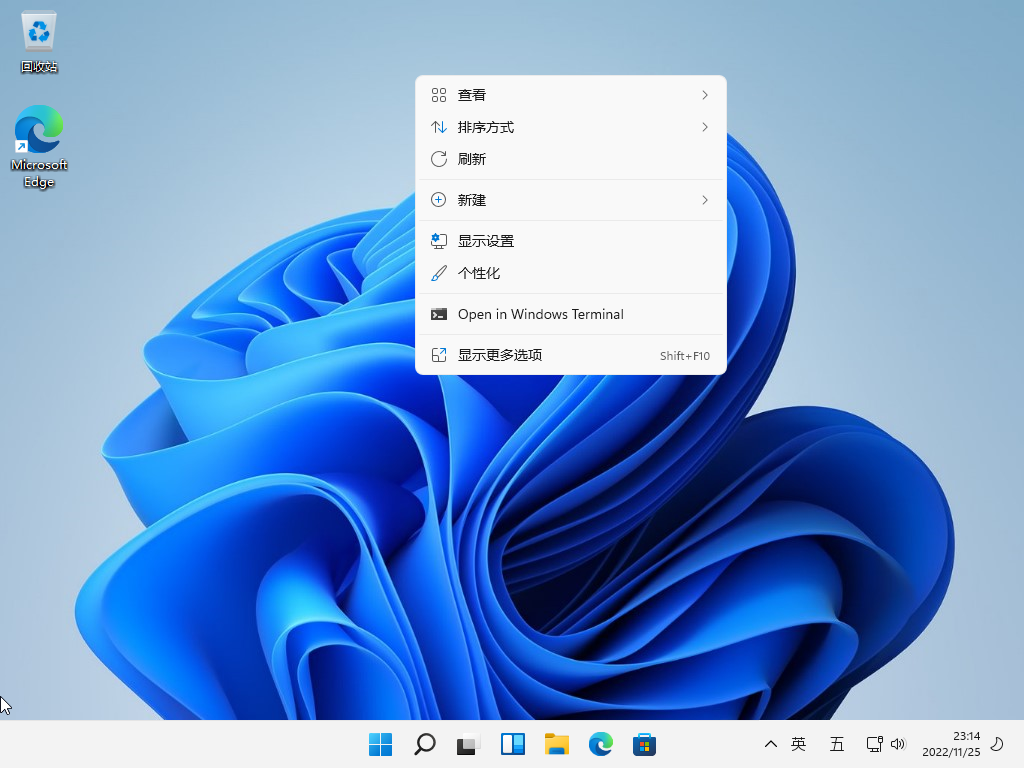Image resolution: width=1024 pixels, height=768 pixels.
Task: Open taskbar Search magnifier
Action: pyautogui.click(x=425, y=744)
